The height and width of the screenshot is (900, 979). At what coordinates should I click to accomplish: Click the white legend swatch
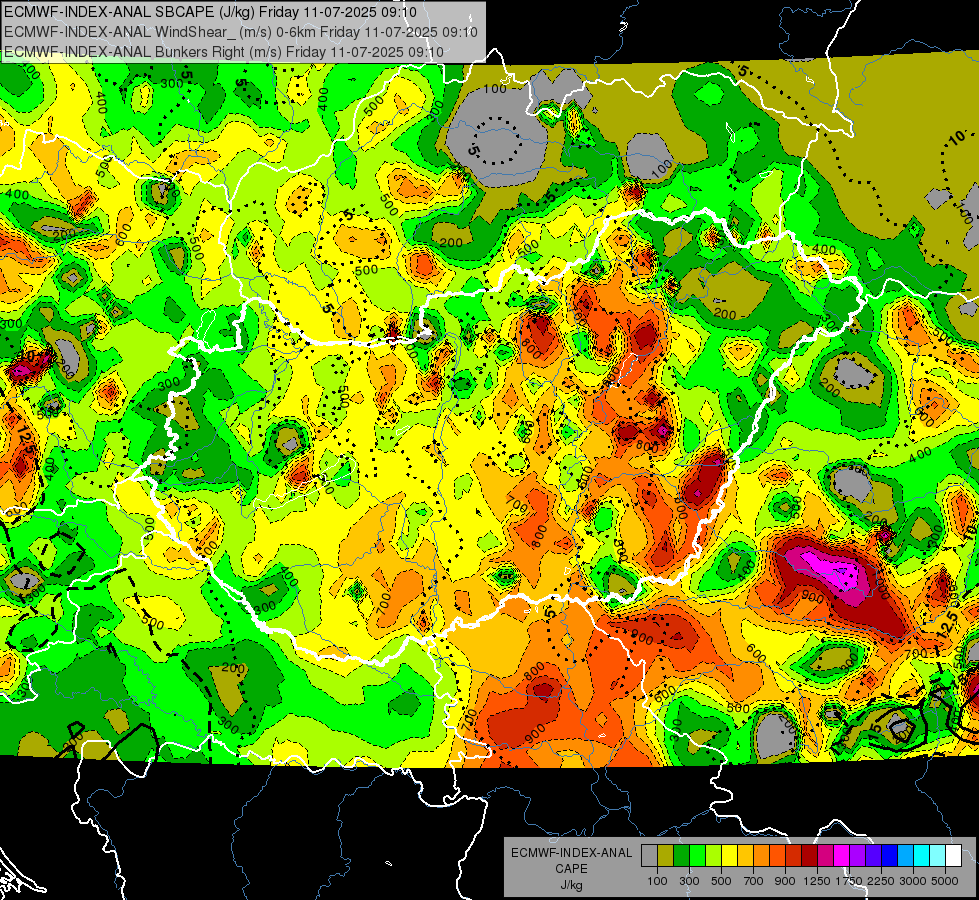[x=954, y=856]
